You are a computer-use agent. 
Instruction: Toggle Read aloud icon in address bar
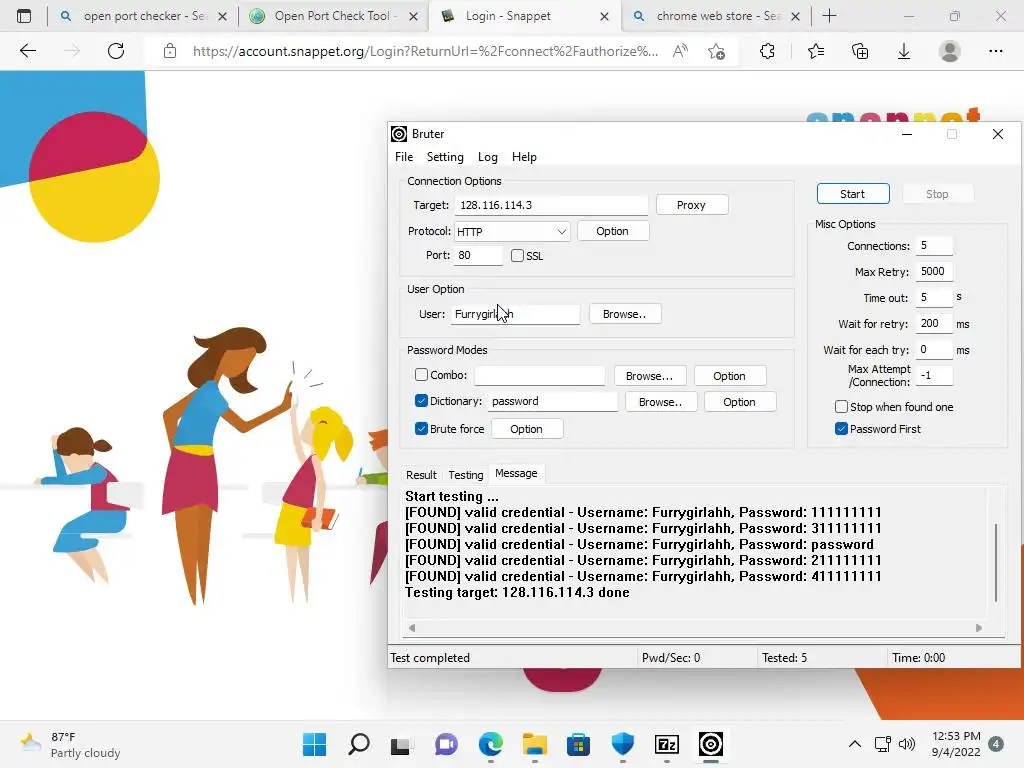pyautogui.click(x=680, y=51)
